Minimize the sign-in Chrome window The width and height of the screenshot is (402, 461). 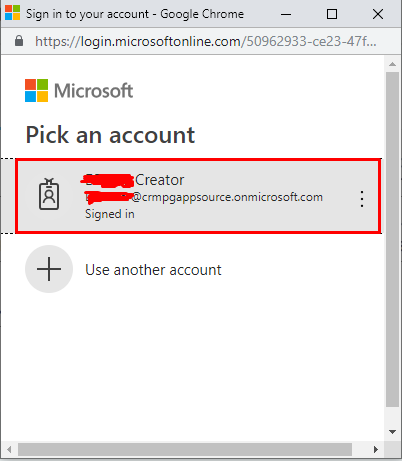tap(286, 14)
